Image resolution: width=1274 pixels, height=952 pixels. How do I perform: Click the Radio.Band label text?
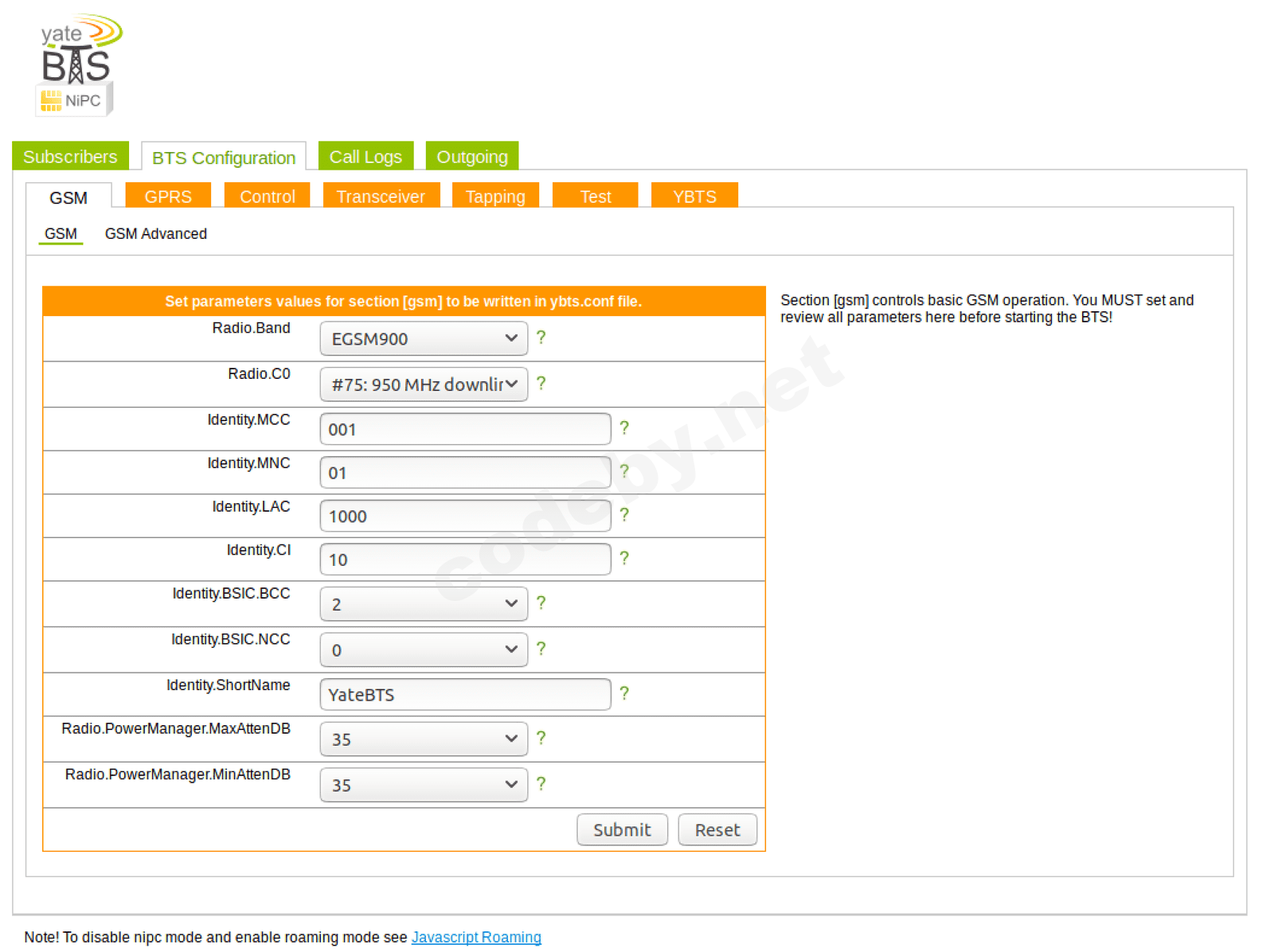(x=251, y=328)
